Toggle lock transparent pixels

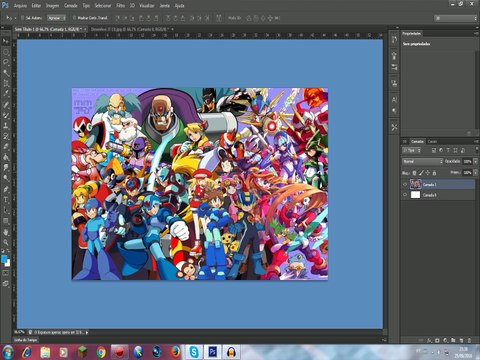(414, 173)
